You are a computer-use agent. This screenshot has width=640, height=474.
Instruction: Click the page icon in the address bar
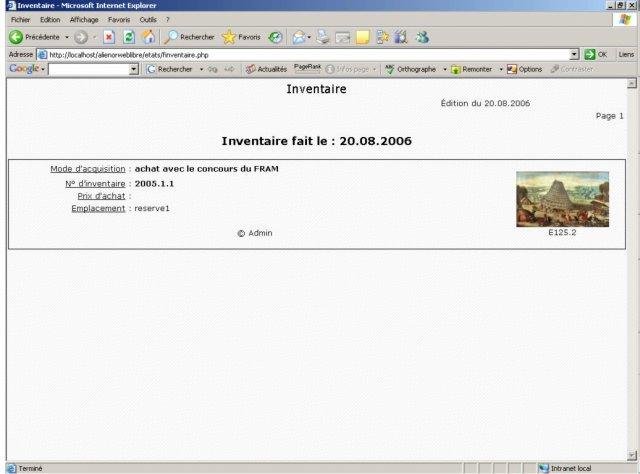pos(42,54)
